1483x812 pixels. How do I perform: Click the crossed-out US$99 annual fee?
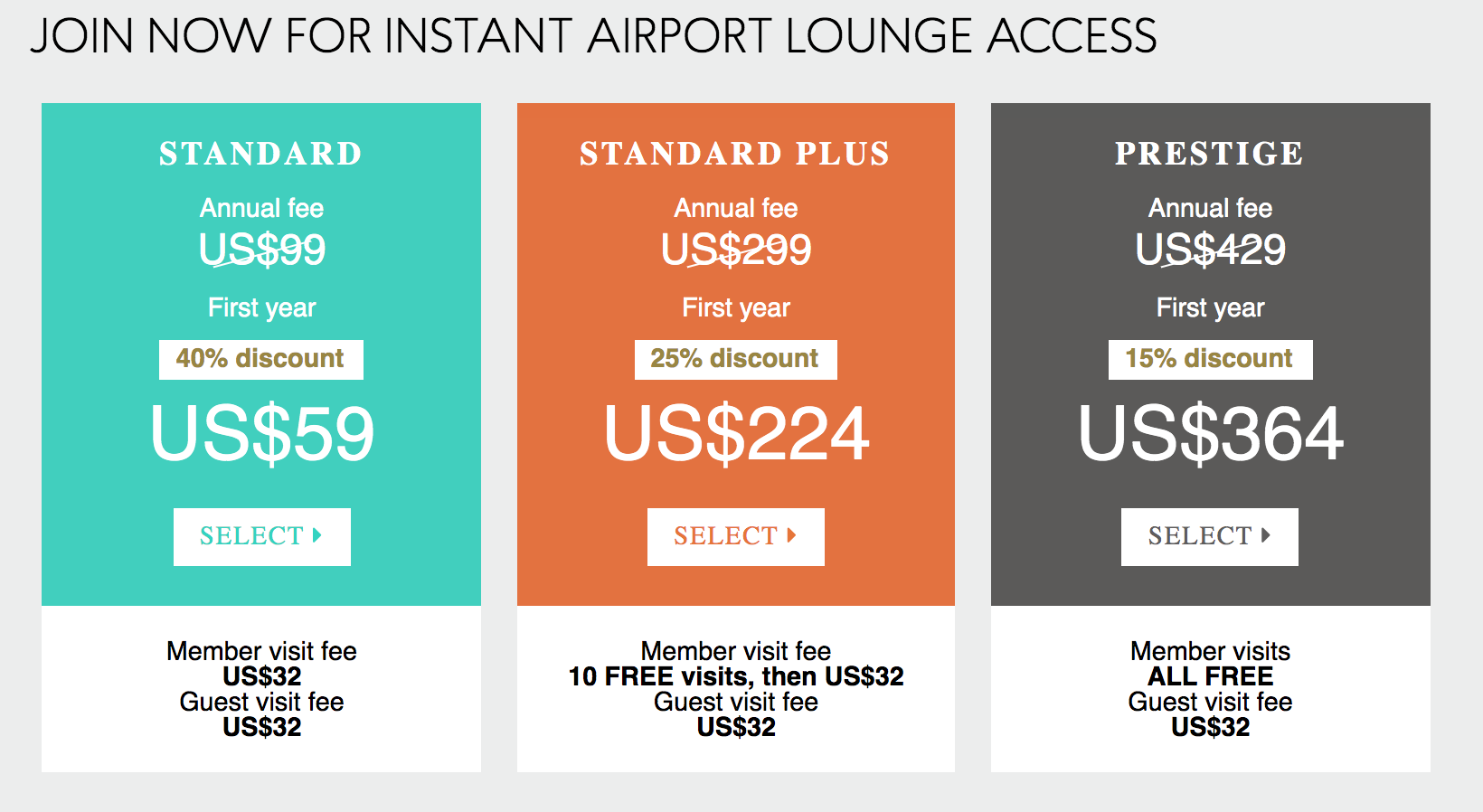click(261, 250)
